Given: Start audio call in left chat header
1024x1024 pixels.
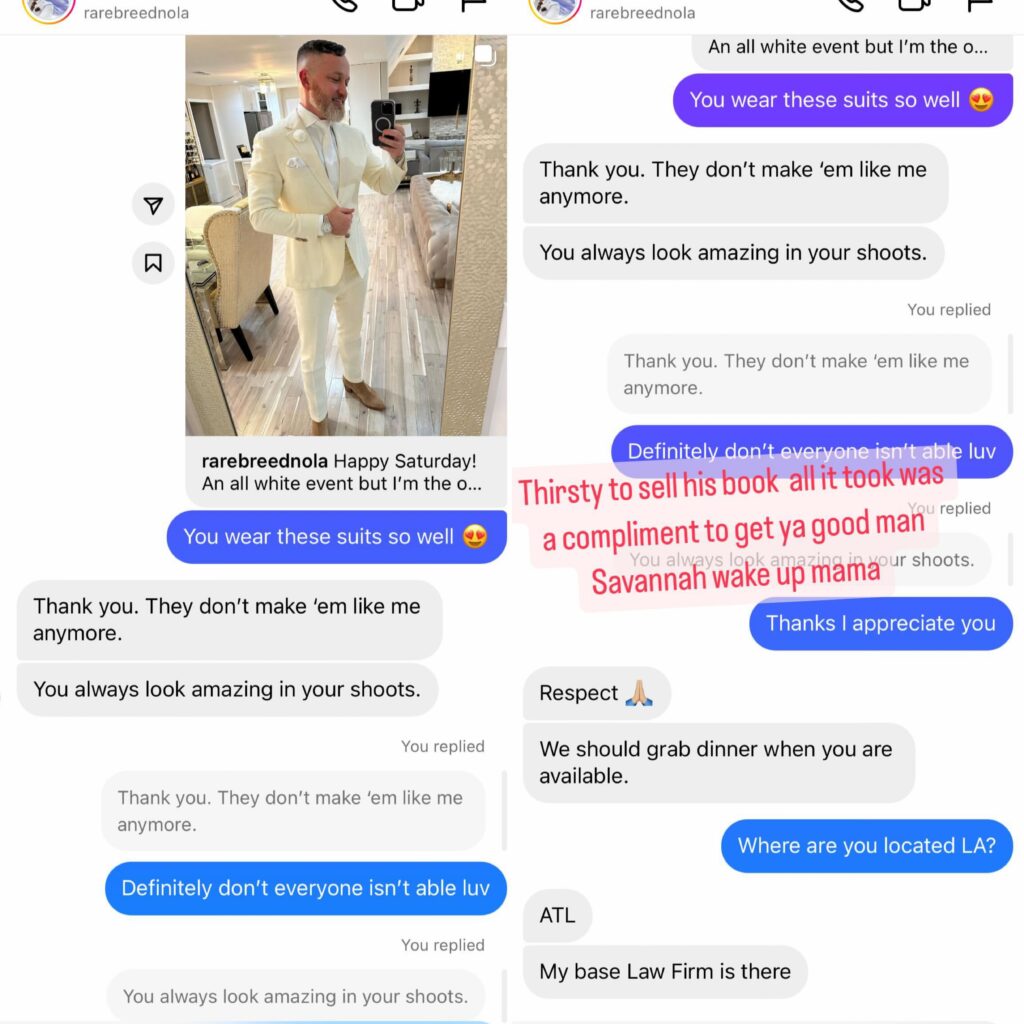Looking at the screenshot, I should tap(344, 5).
